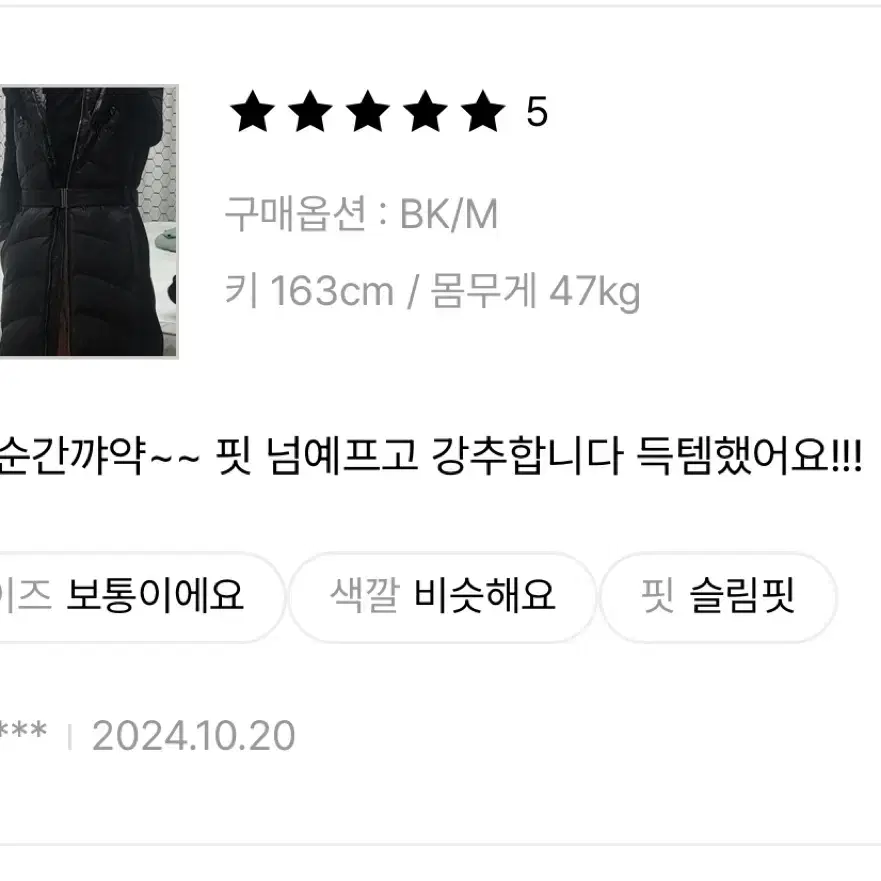This screenshot has height=881, width=881.
Task: Click the review date 2024.10.20
Action: [x=194, y=735]
